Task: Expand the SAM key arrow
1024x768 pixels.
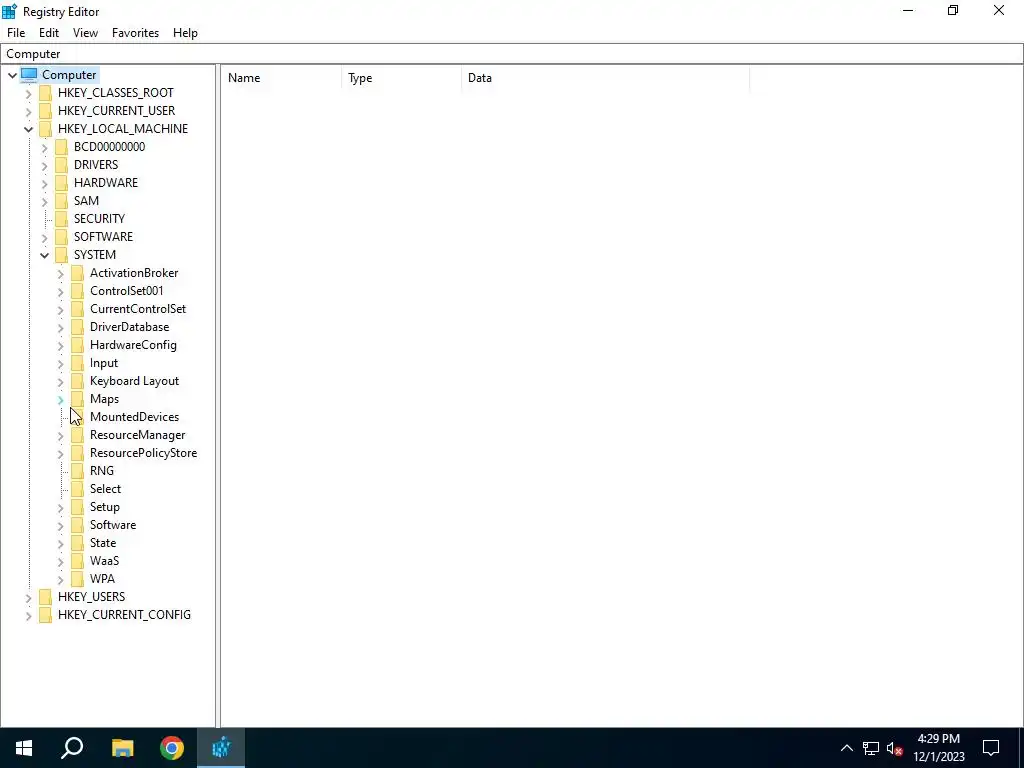Action: 44,201
